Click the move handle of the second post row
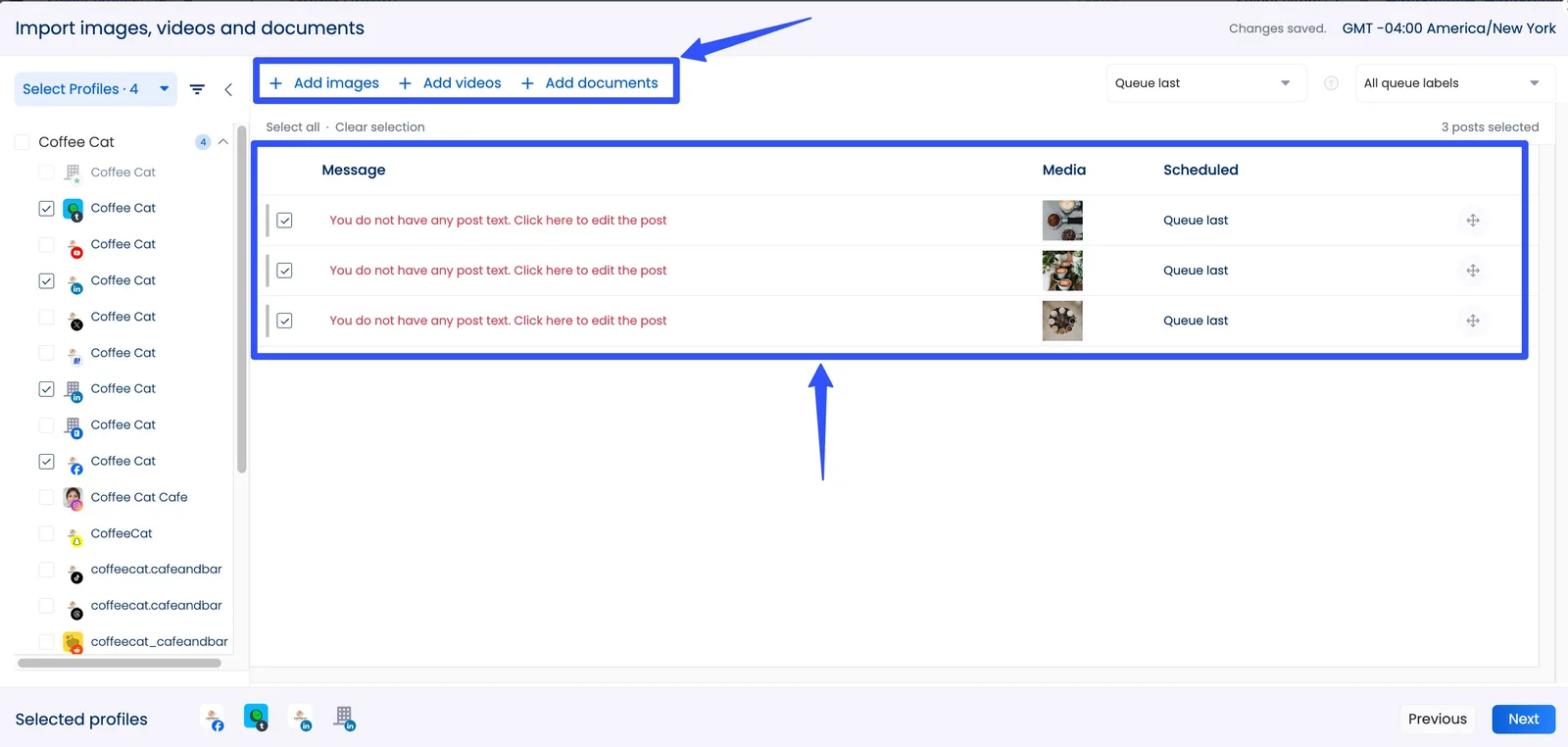The width and height of the screenshot is (1568, 747). point(1472,271)
